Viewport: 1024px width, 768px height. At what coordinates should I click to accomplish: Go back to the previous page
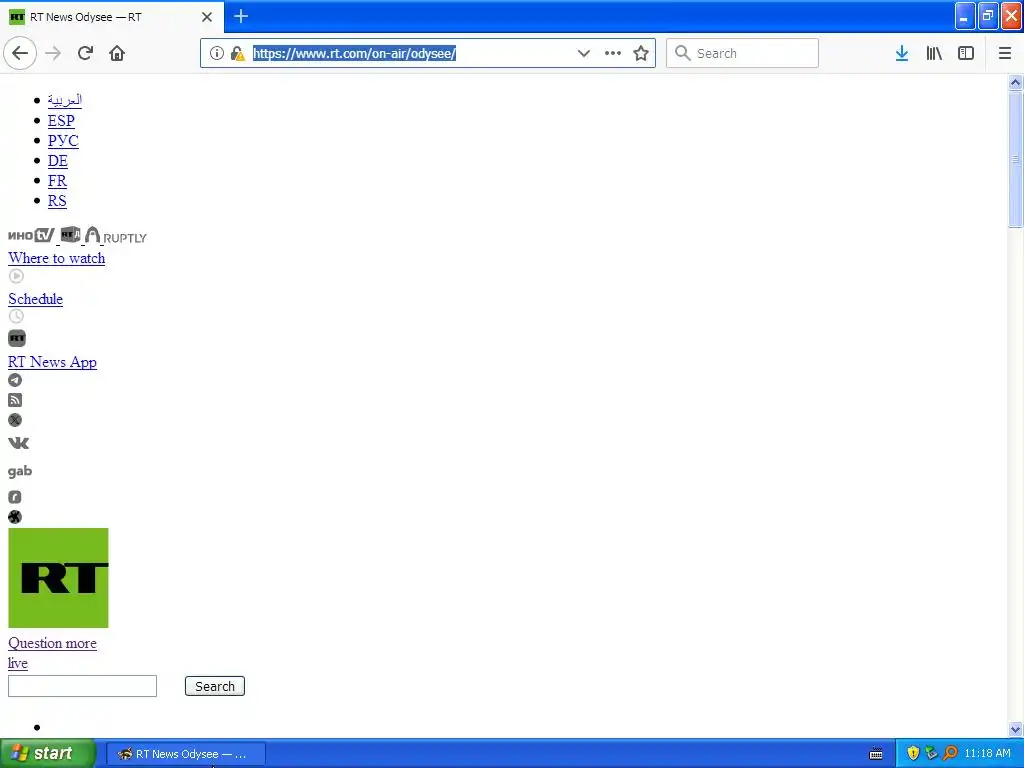tap(20, 53)
